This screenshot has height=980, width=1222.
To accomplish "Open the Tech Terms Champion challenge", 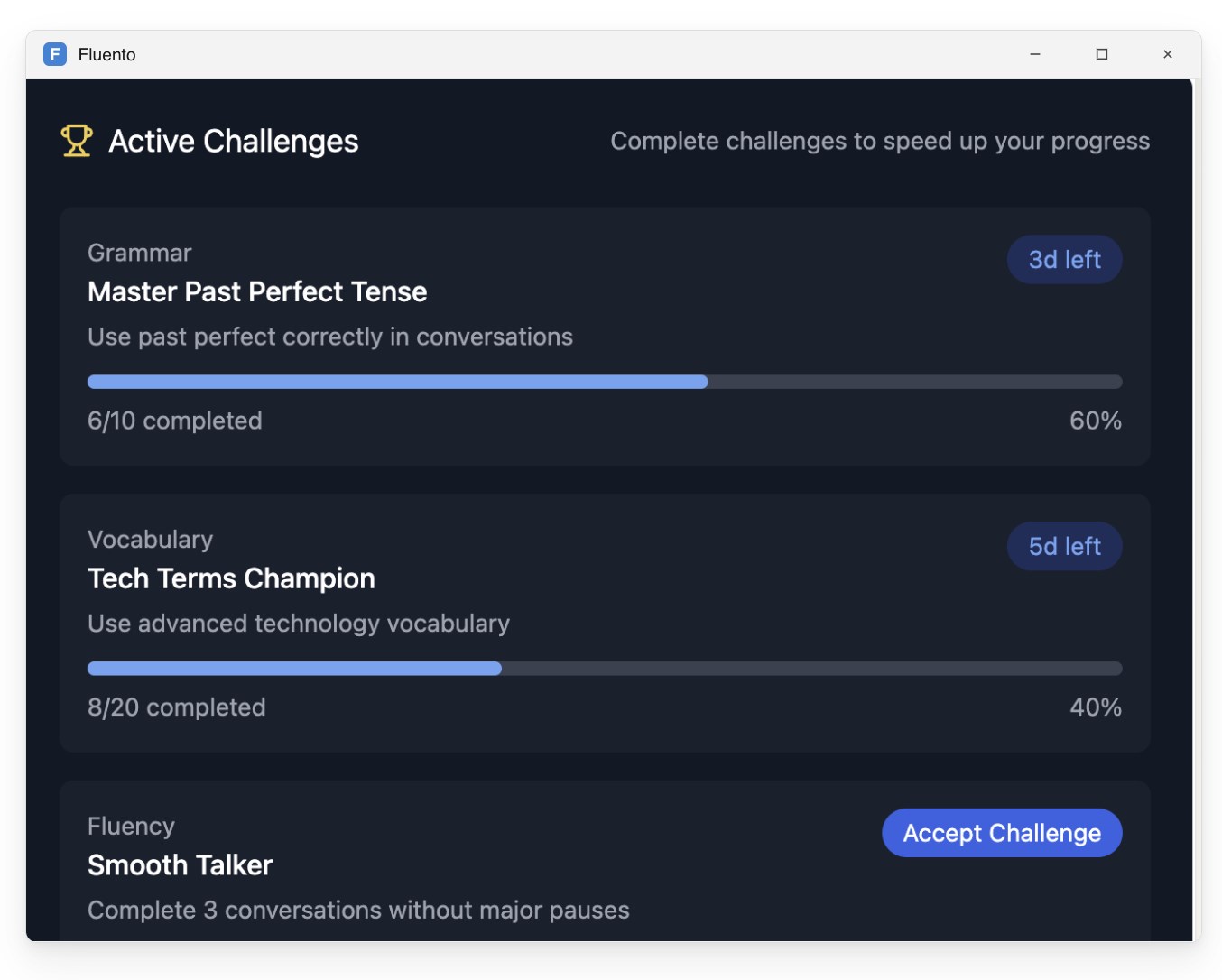I will click(231, 579).
